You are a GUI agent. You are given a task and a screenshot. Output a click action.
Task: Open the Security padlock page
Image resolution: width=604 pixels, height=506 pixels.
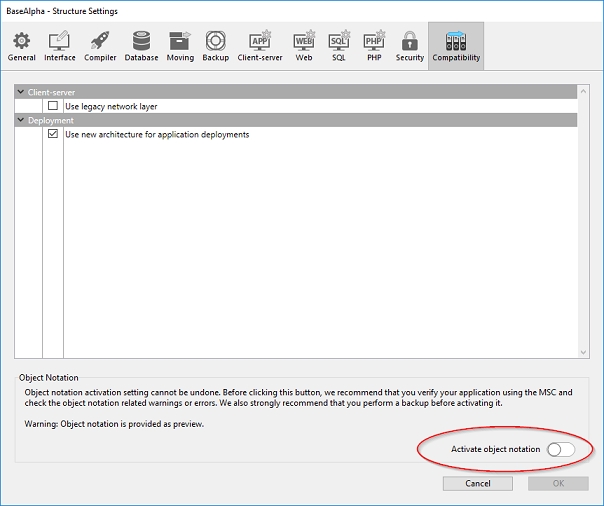pos(409,45)
